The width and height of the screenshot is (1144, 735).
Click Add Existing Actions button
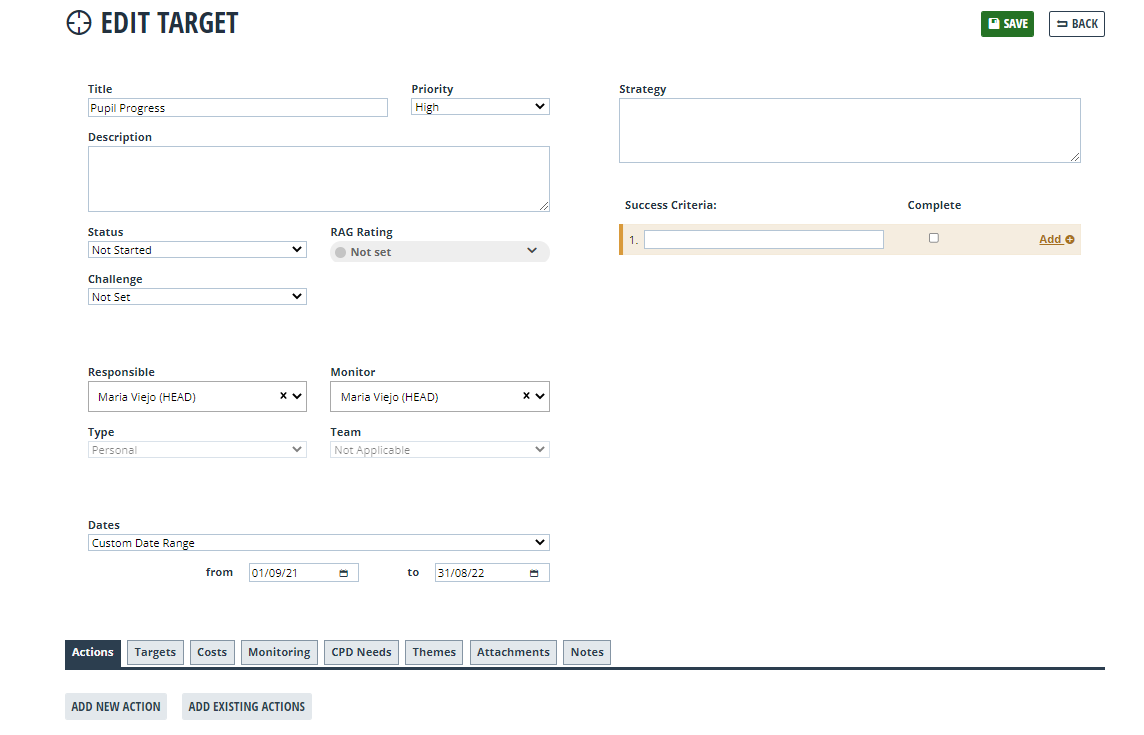(247, 707)
